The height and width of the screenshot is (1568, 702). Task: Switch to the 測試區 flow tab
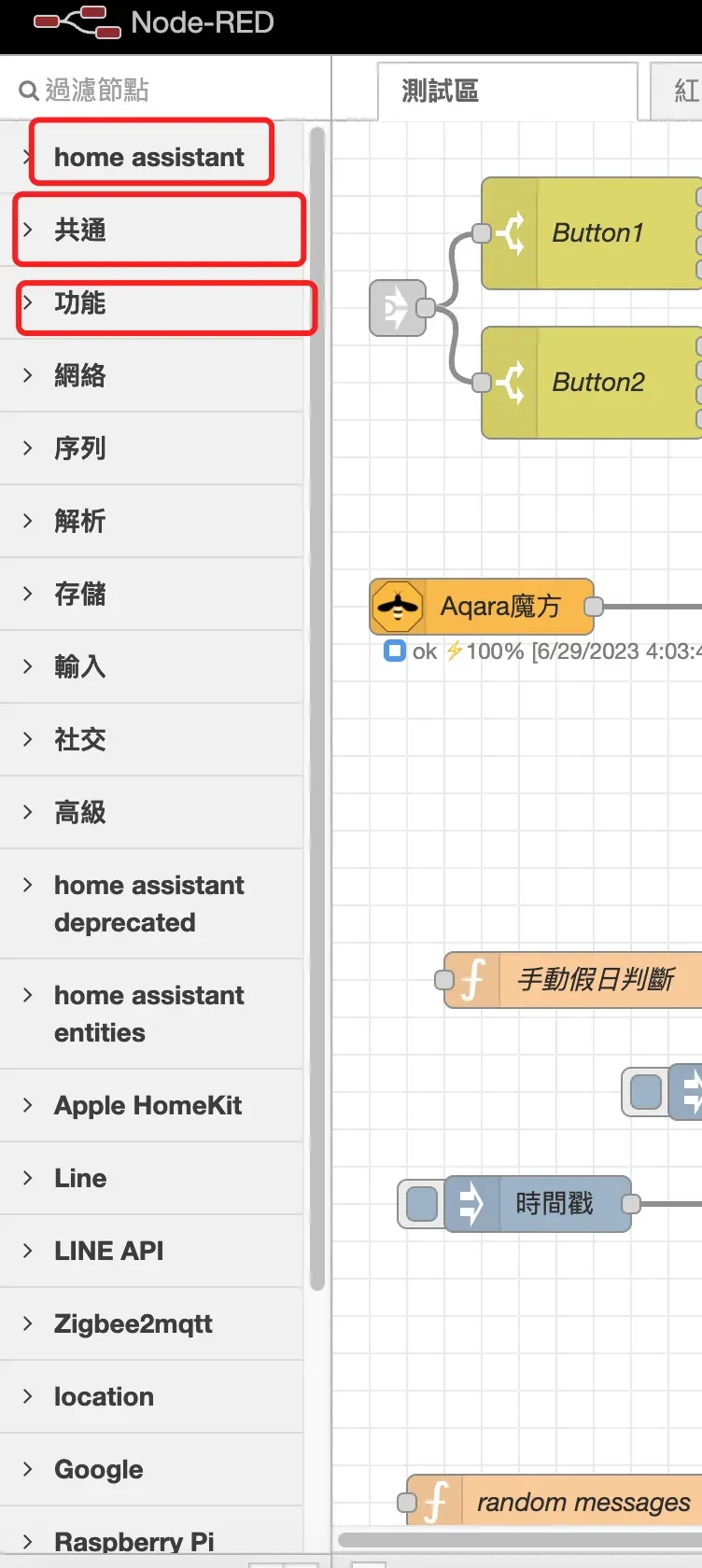point(508,91)
